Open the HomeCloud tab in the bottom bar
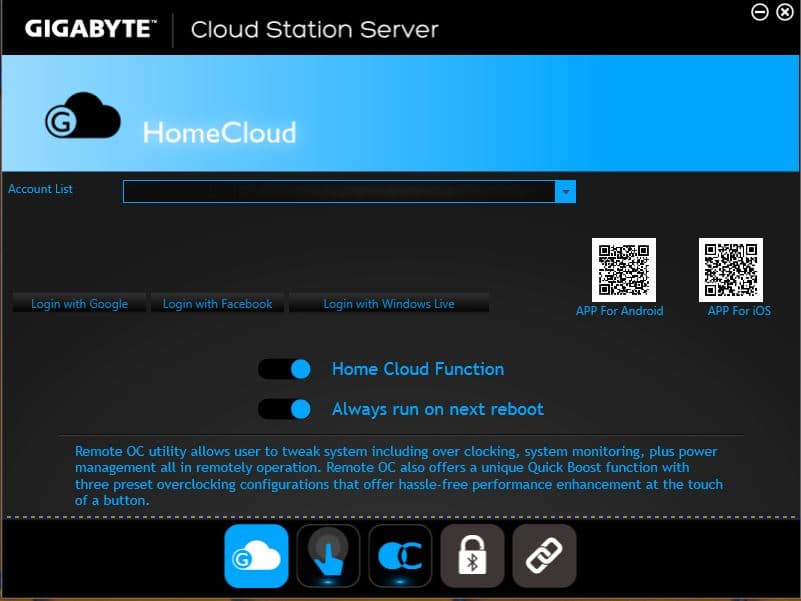Image resolution: width=801 pixels, height=601 pixels. 257,556
